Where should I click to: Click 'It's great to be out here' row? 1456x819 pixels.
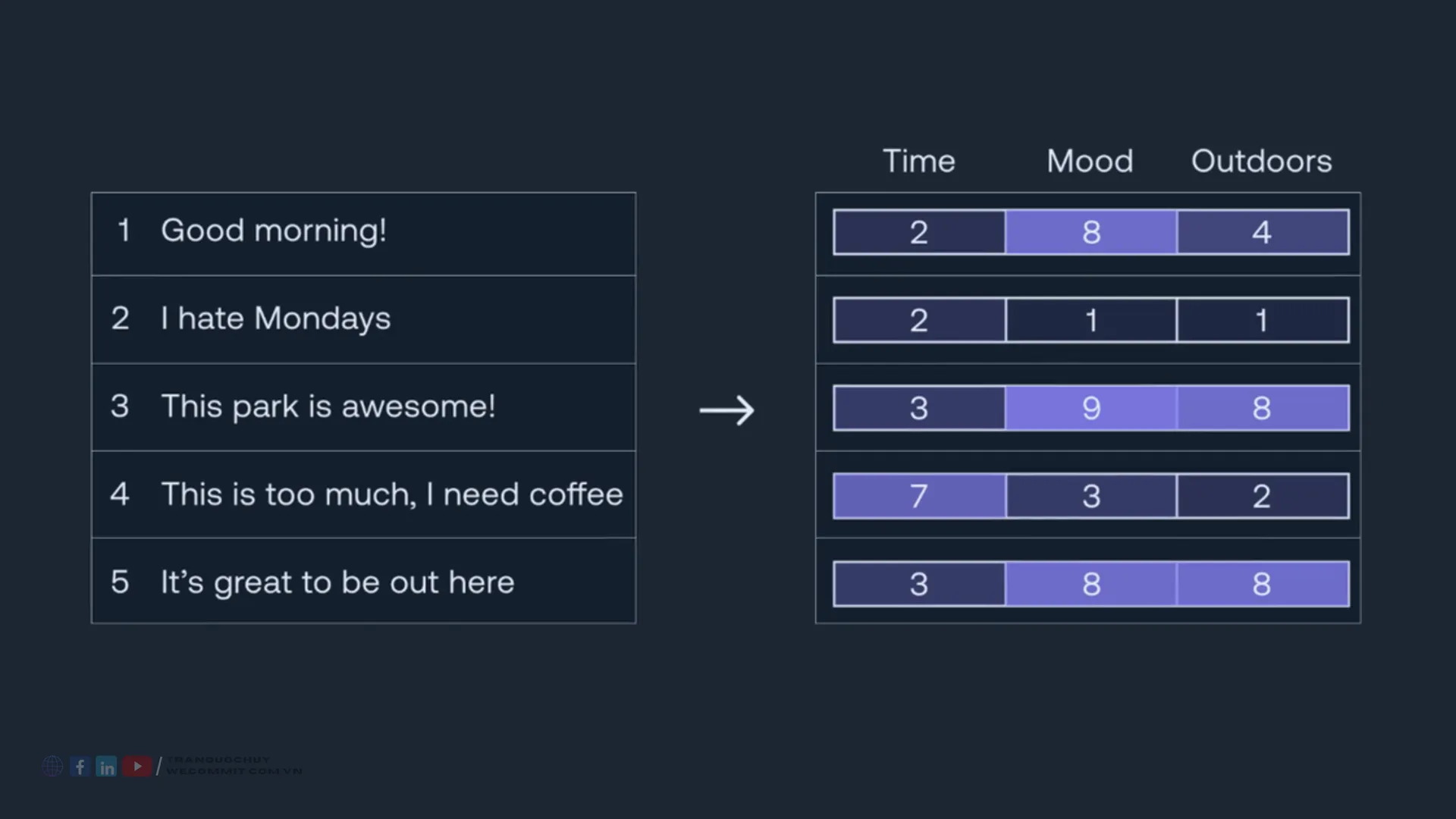click(x=363, y=581)
